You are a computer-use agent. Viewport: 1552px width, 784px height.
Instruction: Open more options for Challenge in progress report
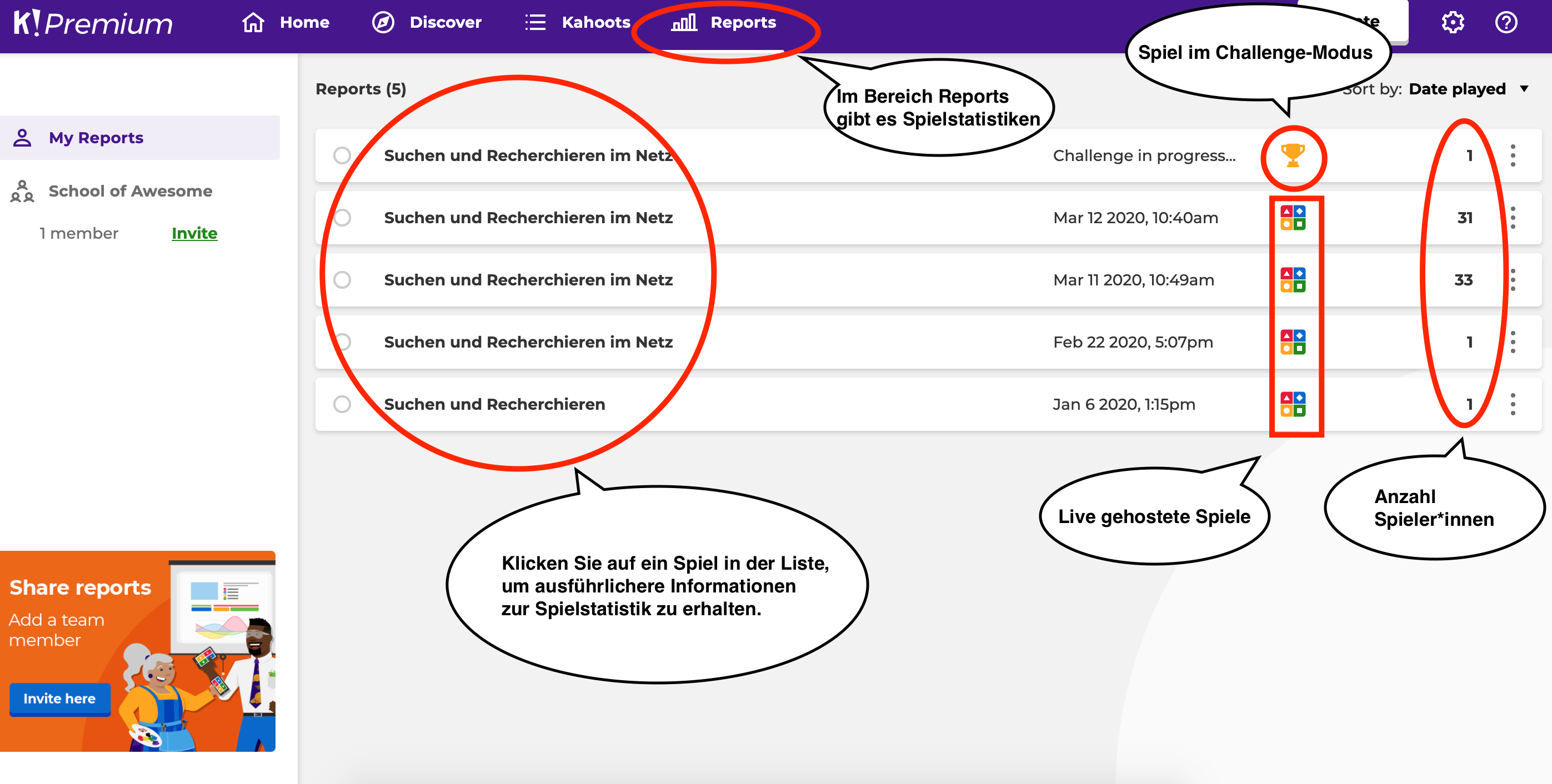point(1513,155)
